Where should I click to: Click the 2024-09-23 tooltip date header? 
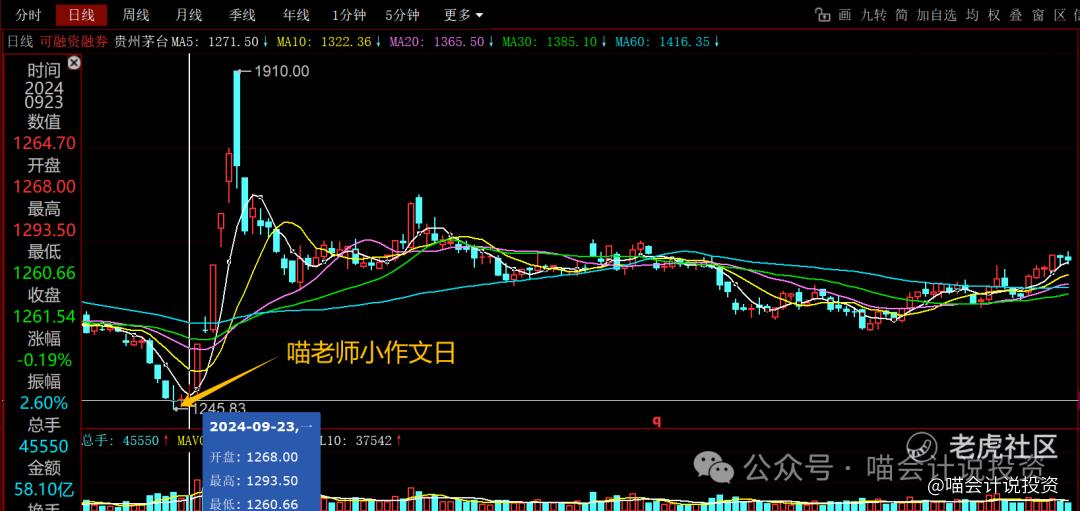(261, 427)
